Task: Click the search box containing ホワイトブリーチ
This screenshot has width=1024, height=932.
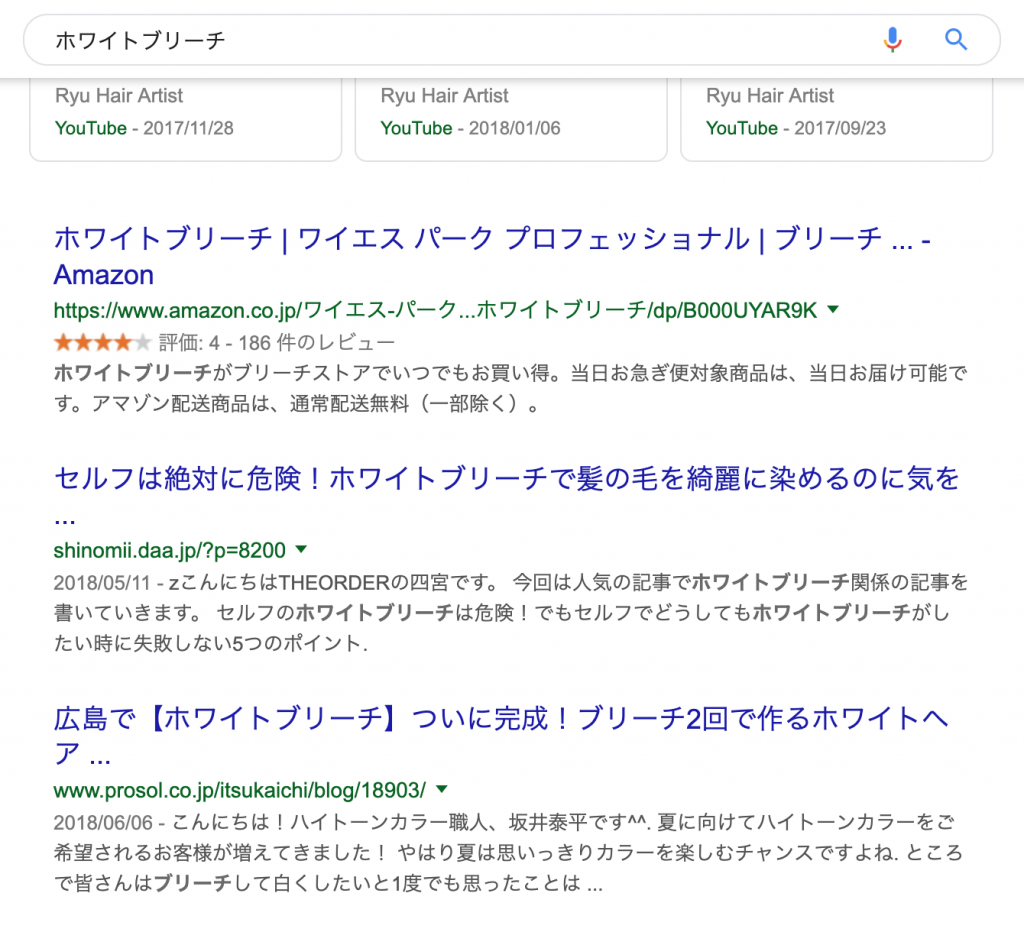Action: click(x=511, y=40)
